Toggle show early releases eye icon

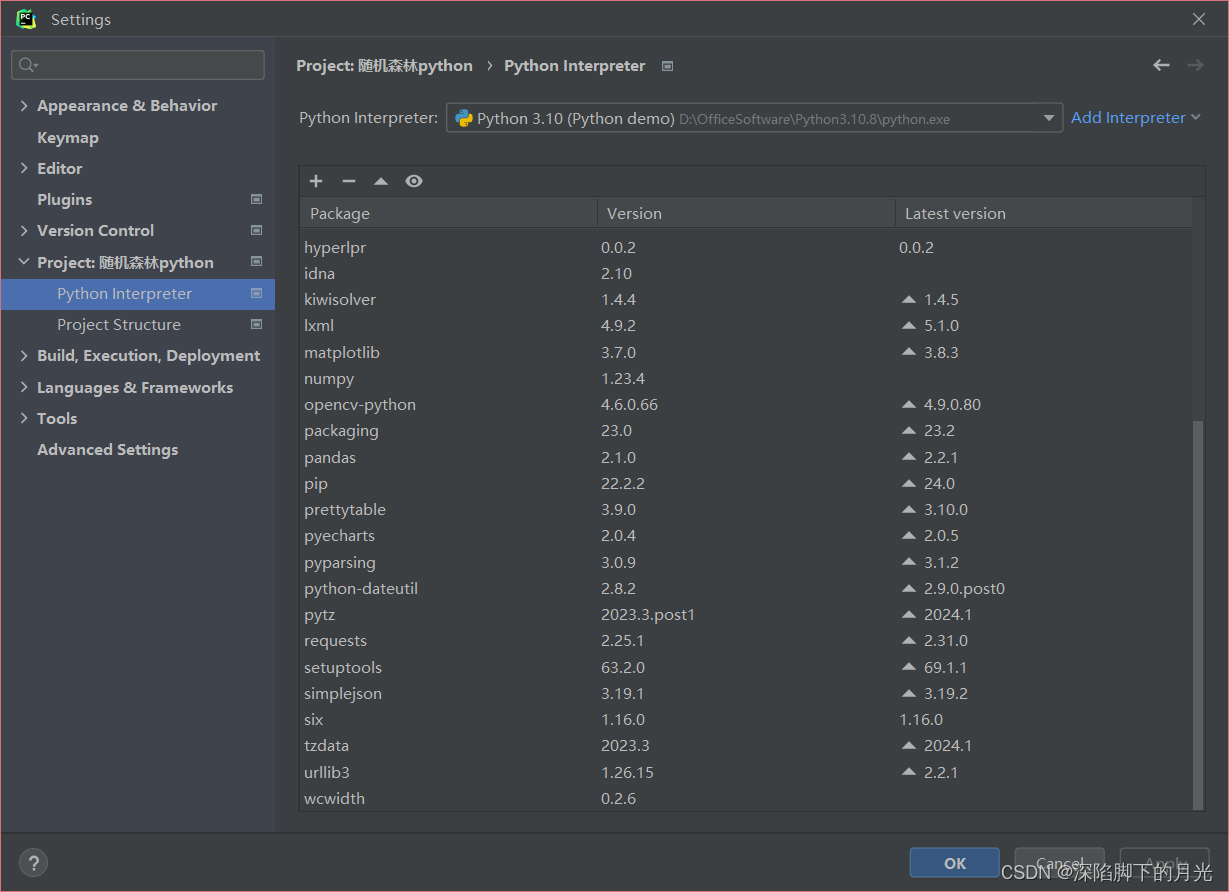[414, 181]
